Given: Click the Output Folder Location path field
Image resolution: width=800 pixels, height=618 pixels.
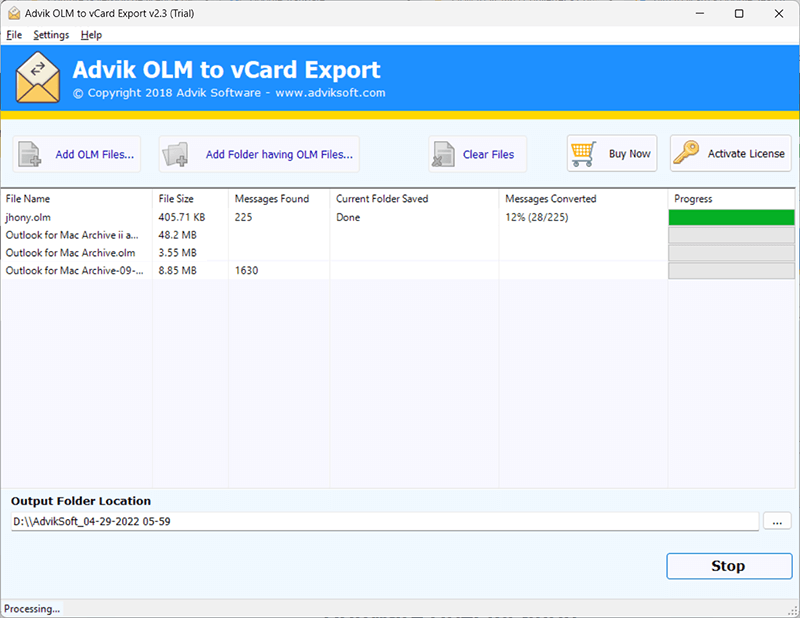Looking at the screenshot, I should click(385, 522).
